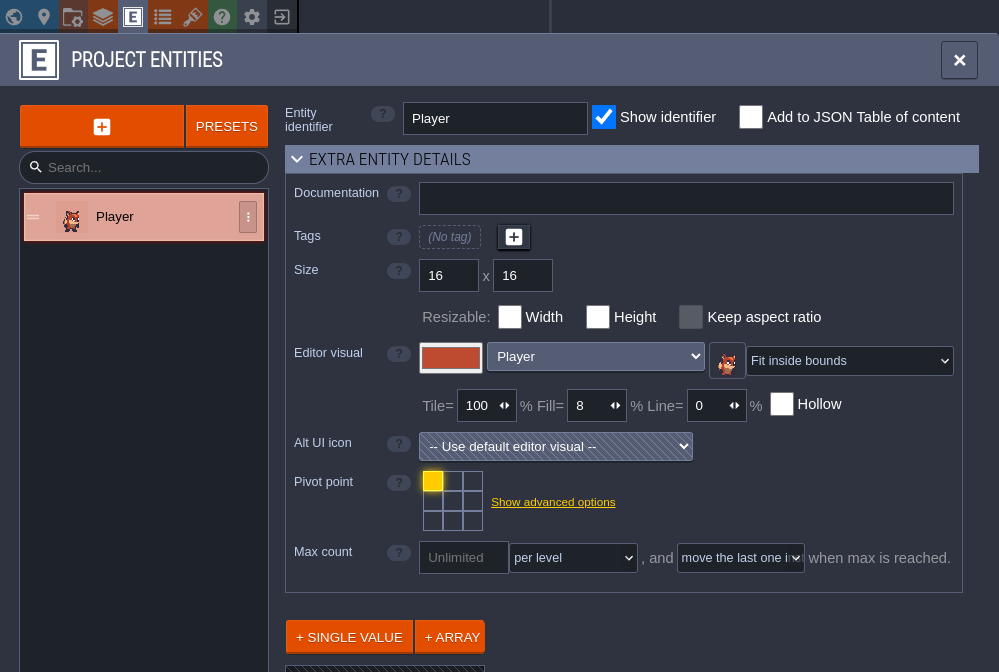
Task: Open the Project settings folder icon
Action: pos(73,16)
